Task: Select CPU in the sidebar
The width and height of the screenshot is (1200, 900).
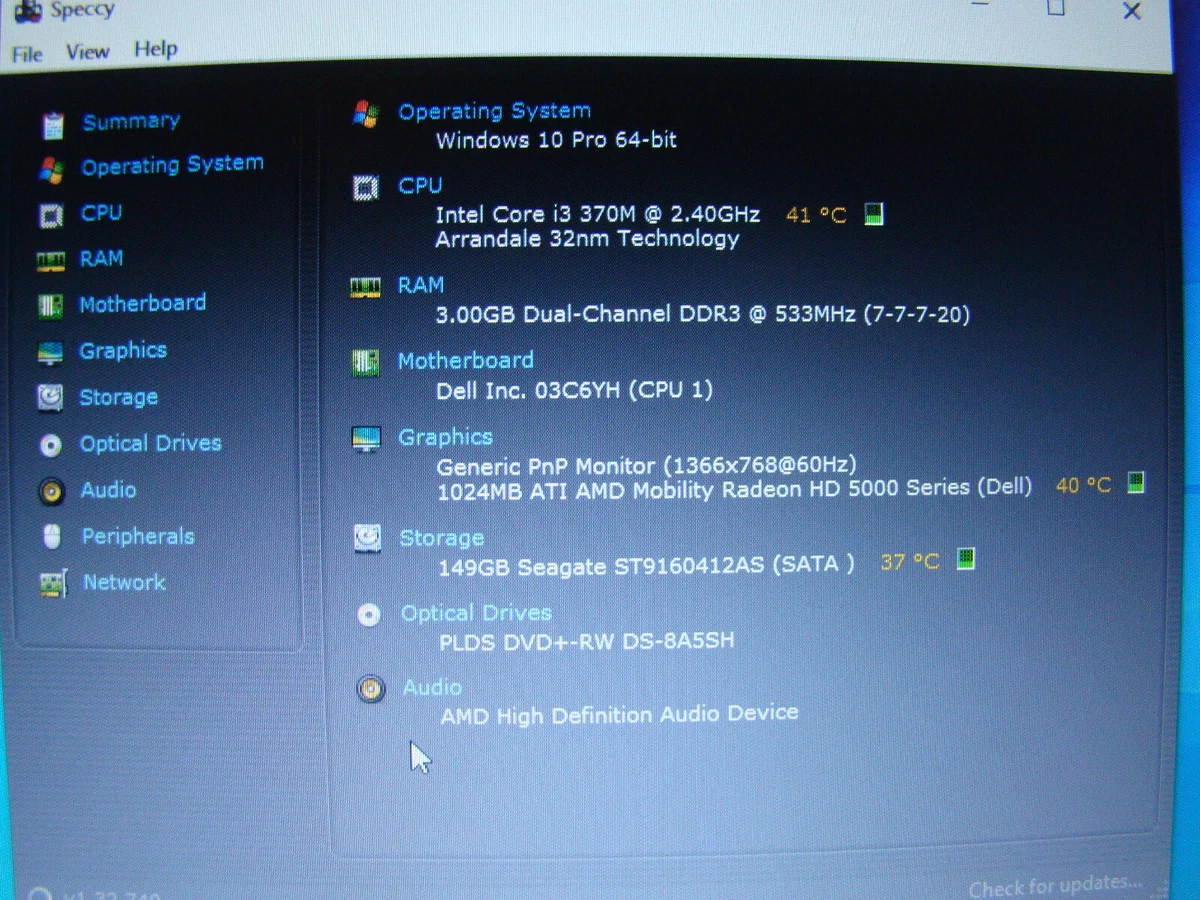Action: point(101,213)
